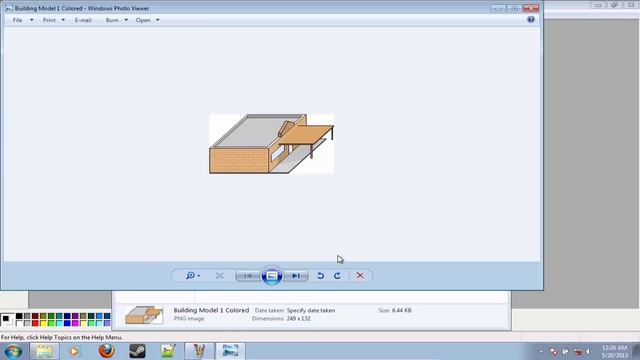The image size is (640, 360).
Task: Expand the File dropdown arrow
Action: click(31, 20)
